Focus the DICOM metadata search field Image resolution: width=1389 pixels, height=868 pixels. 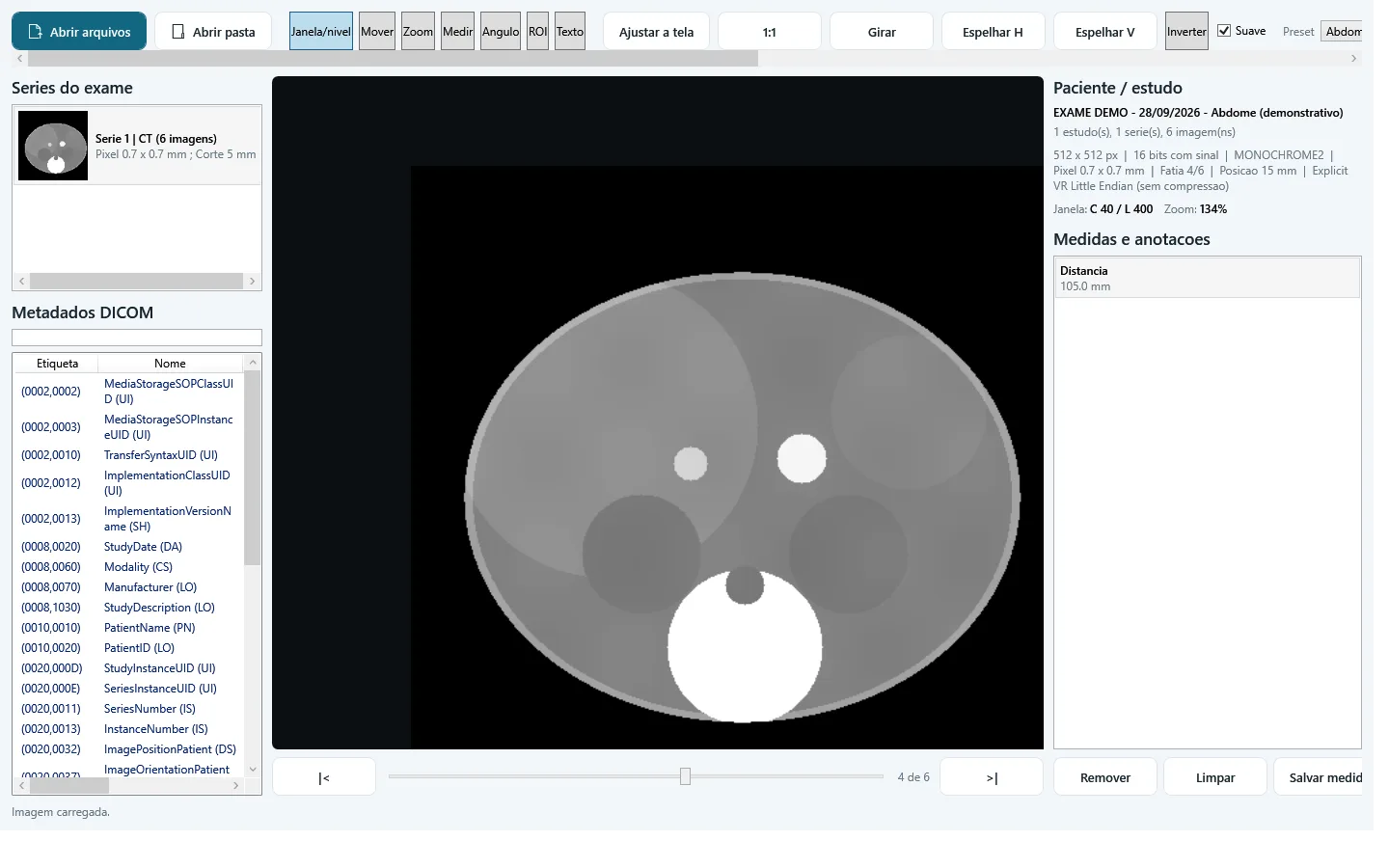click(x=137, y=338)
